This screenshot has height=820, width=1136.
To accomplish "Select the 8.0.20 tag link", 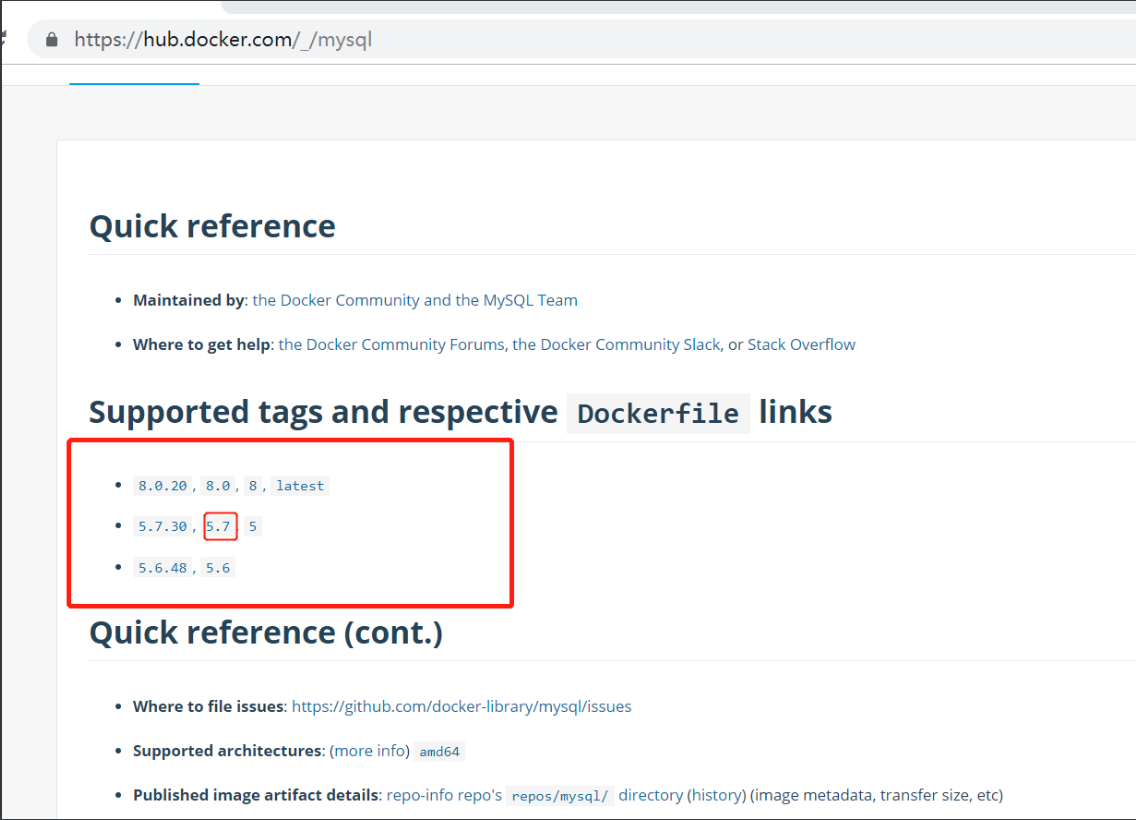I will (162, 485).
